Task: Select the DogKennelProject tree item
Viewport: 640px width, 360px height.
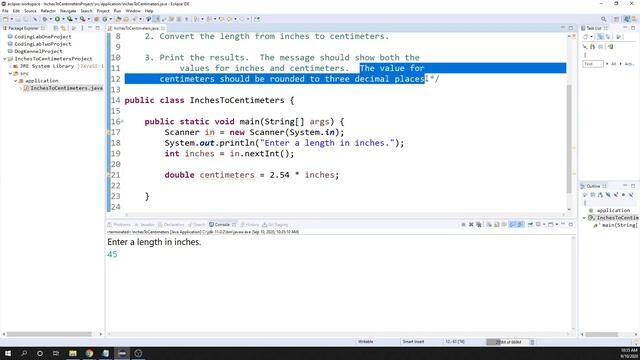Action: coord(38,51)
